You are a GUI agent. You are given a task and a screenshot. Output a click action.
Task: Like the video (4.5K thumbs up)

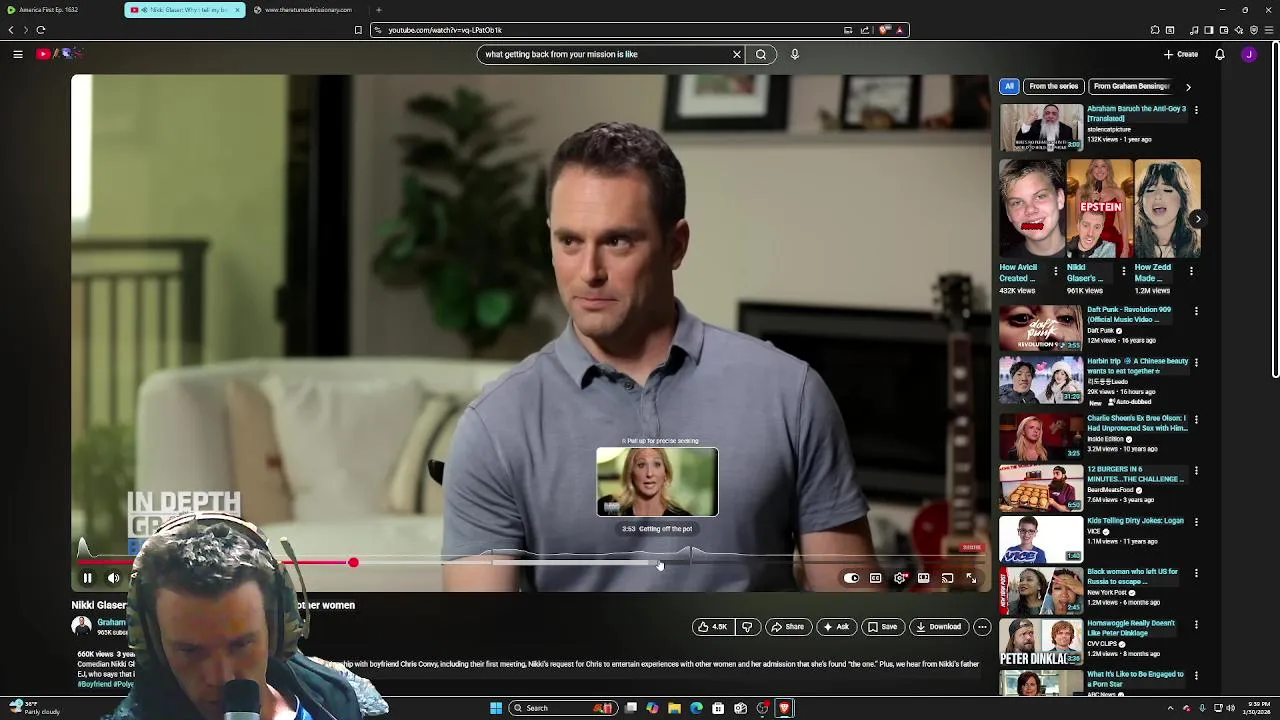click(x=712, y=627)
